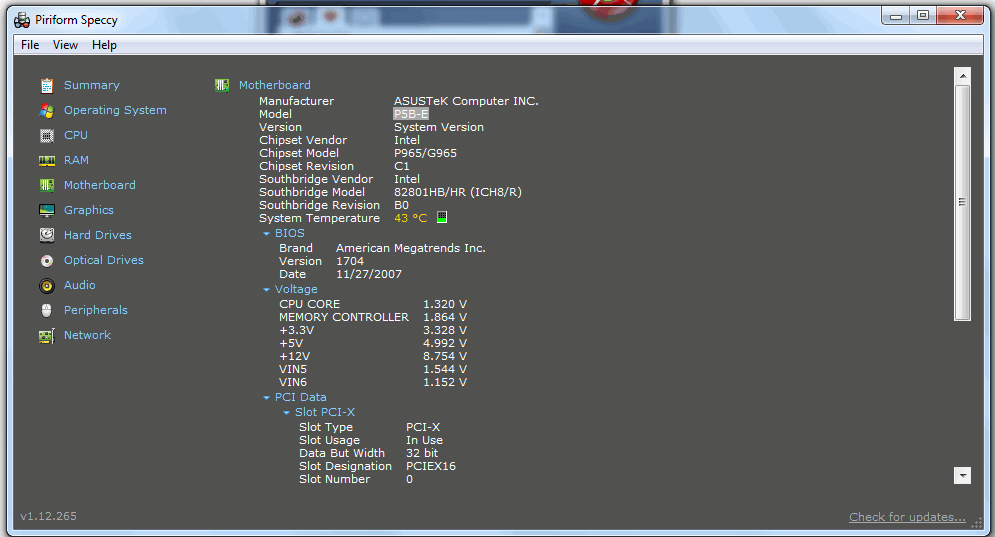Show RAM details

pos(76,160)
